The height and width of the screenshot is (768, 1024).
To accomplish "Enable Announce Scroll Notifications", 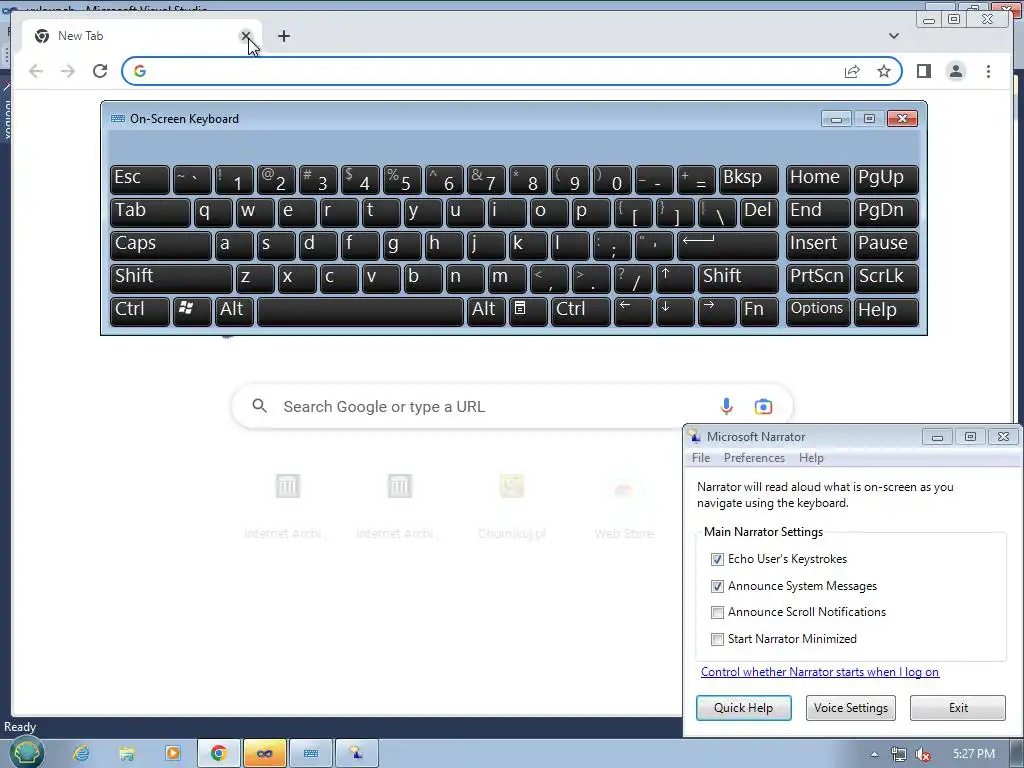I will 717,613.
